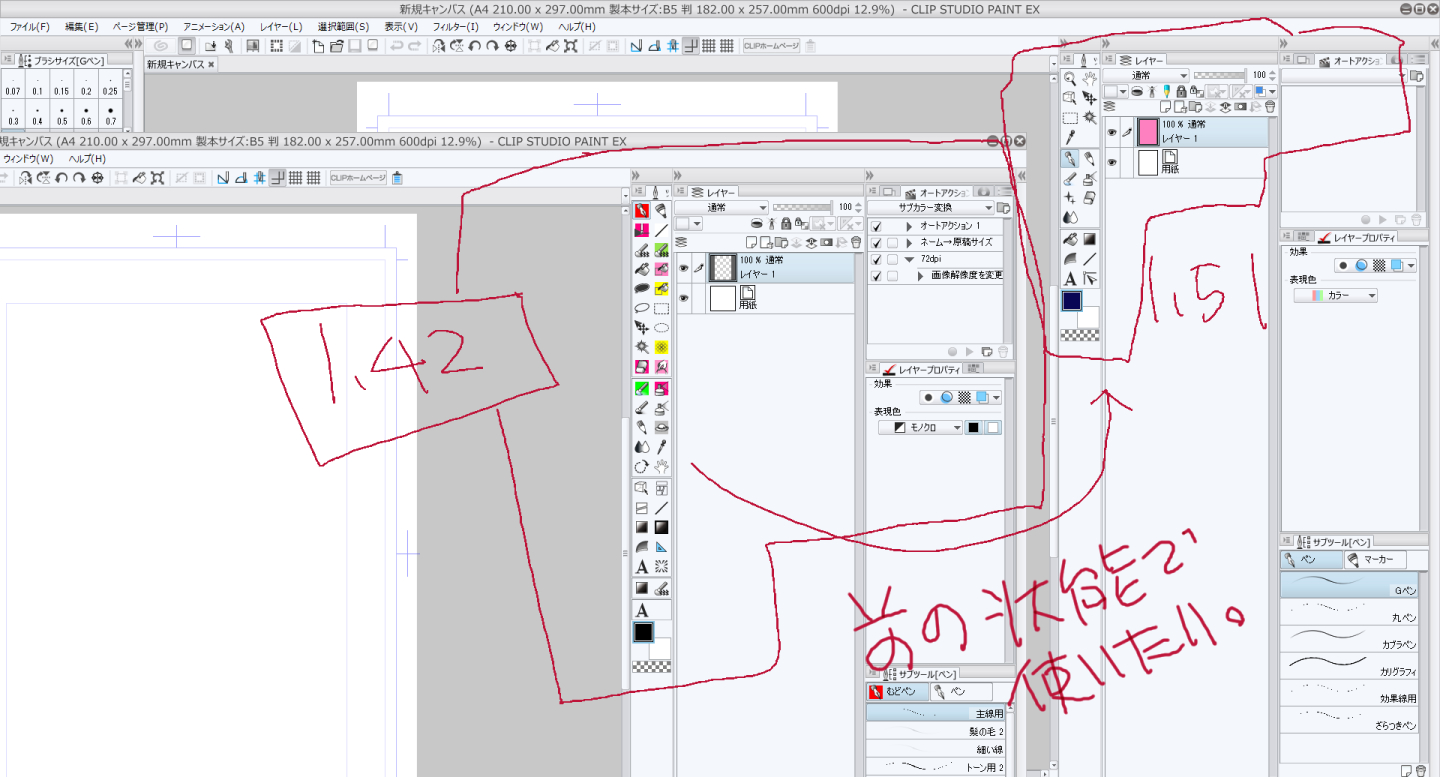Select the gradient tool in the right toolbox
Viewport: 1440px width, 777px height.
pos(1089,239)
